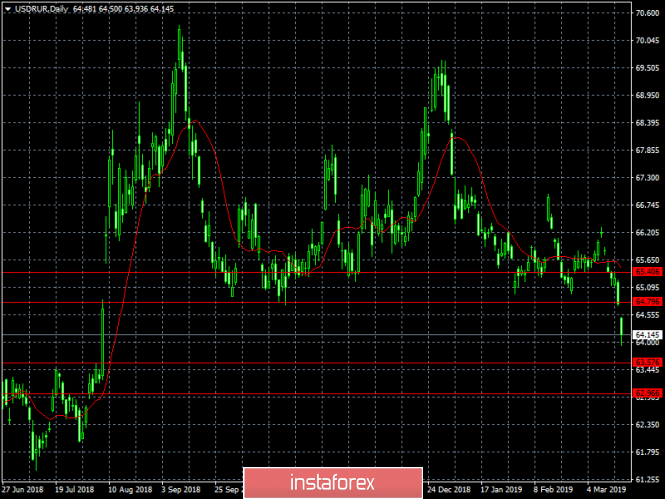Click the OHLC values 64.481 64.500 63.936 64.145
Screen dimensions: 665x499
tap(123, 9)
